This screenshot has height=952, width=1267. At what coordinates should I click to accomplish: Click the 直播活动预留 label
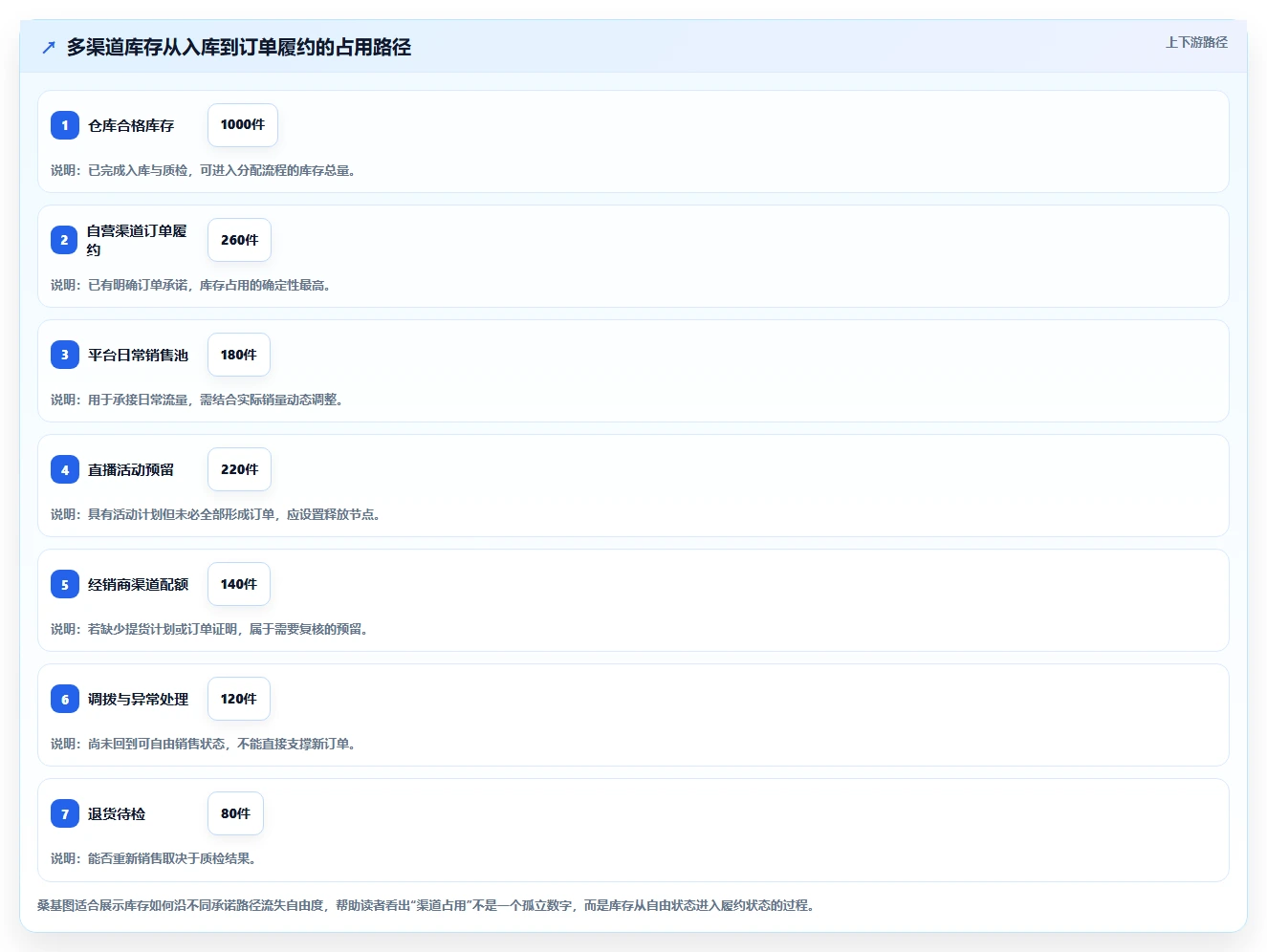point(131,469)
